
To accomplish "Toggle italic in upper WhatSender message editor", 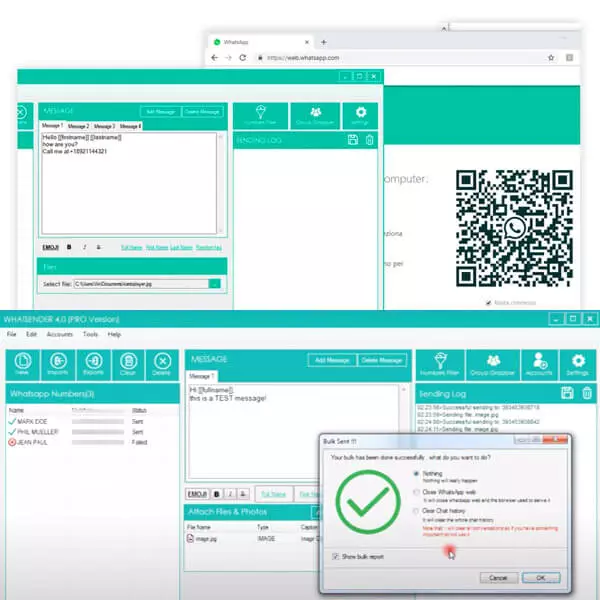I will [85, 247].
